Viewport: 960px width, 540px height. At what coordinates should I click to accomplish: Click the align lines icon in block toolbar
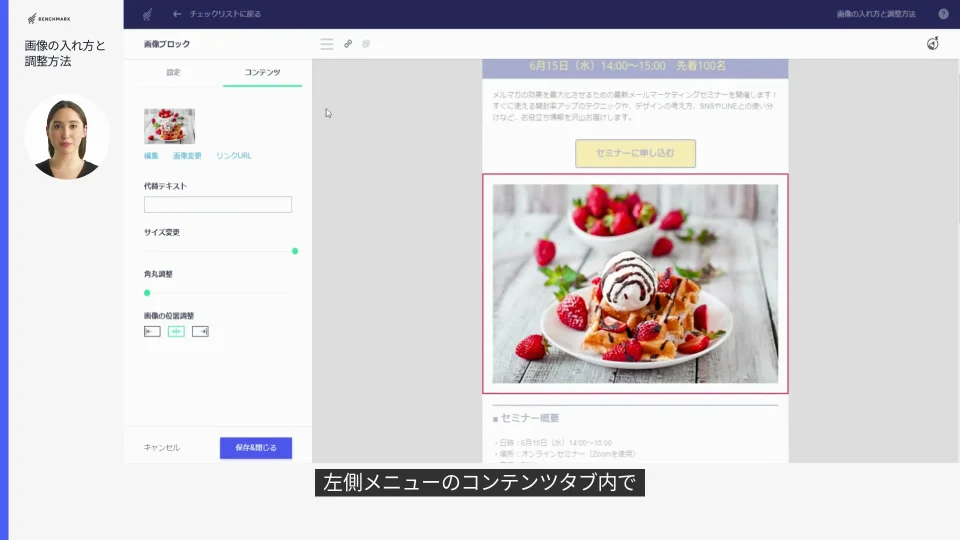327,44
